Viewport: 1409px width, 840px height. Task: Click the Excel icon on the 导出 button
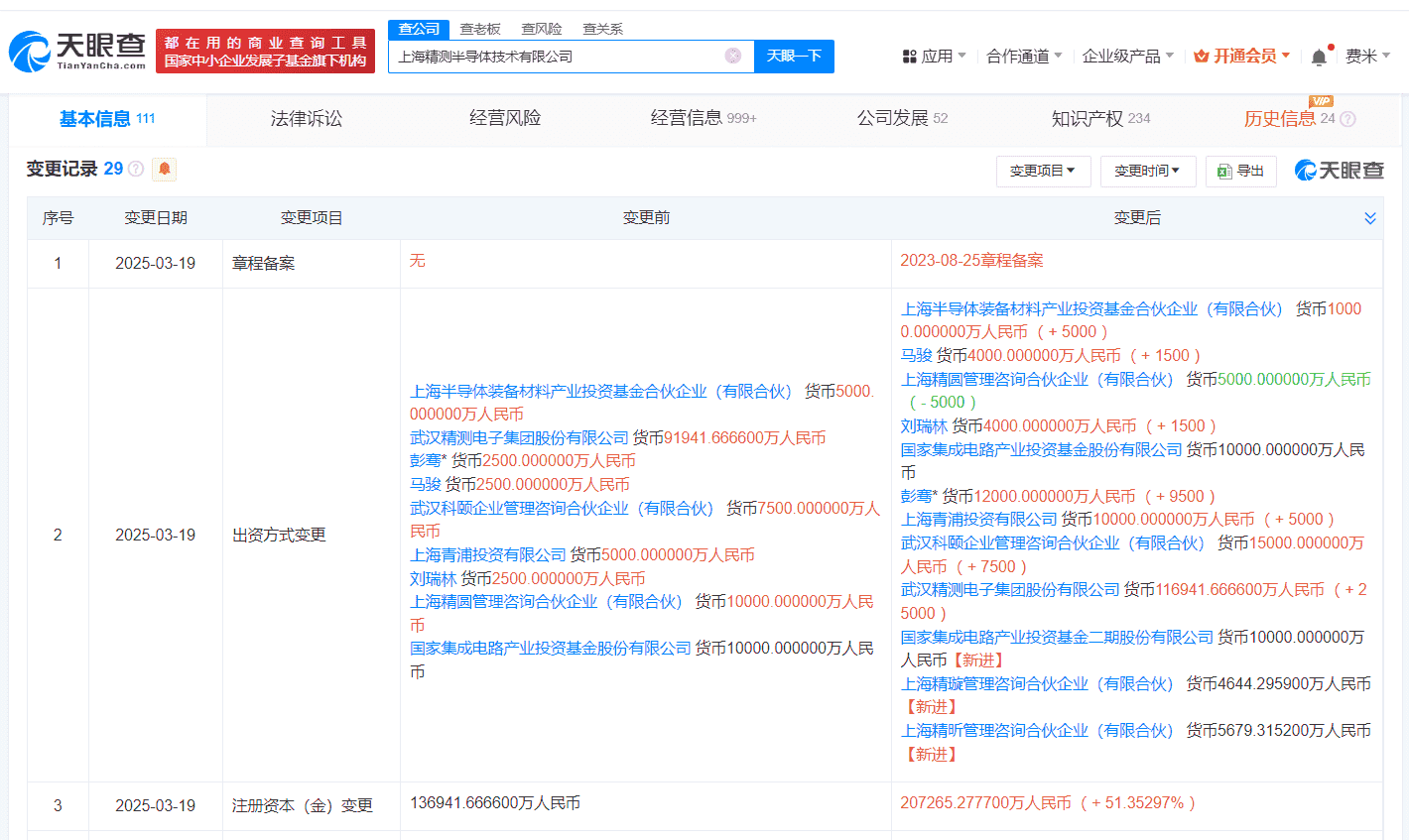[1224, 170]
